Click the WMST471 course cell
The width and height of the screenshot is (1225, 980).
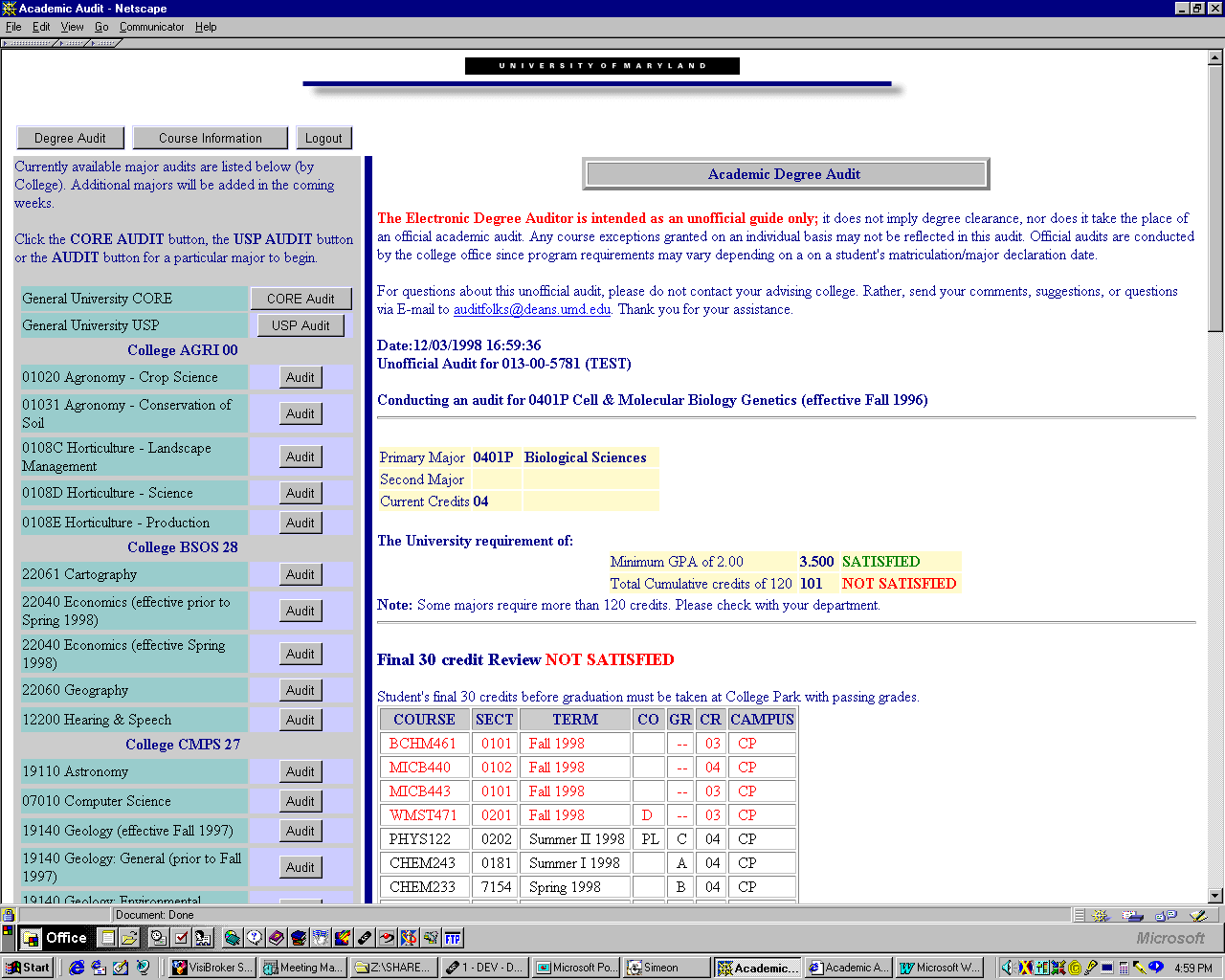tap(424, 815)
